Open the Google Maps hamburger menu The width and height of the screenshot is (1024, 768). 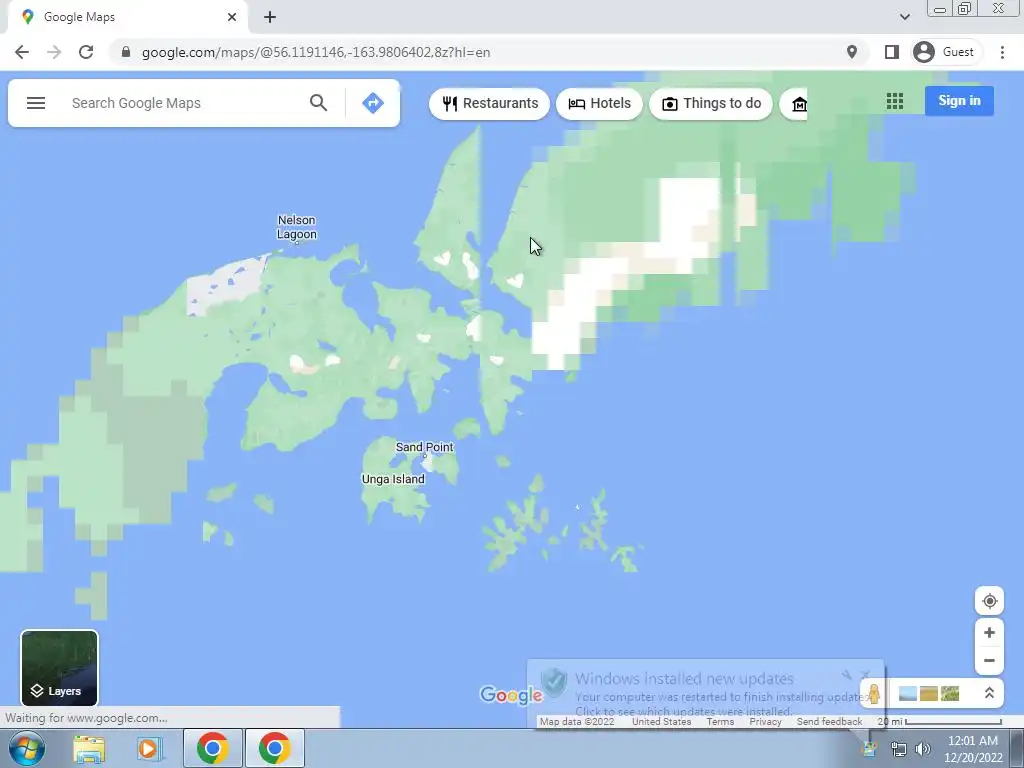tap(36, 103)
